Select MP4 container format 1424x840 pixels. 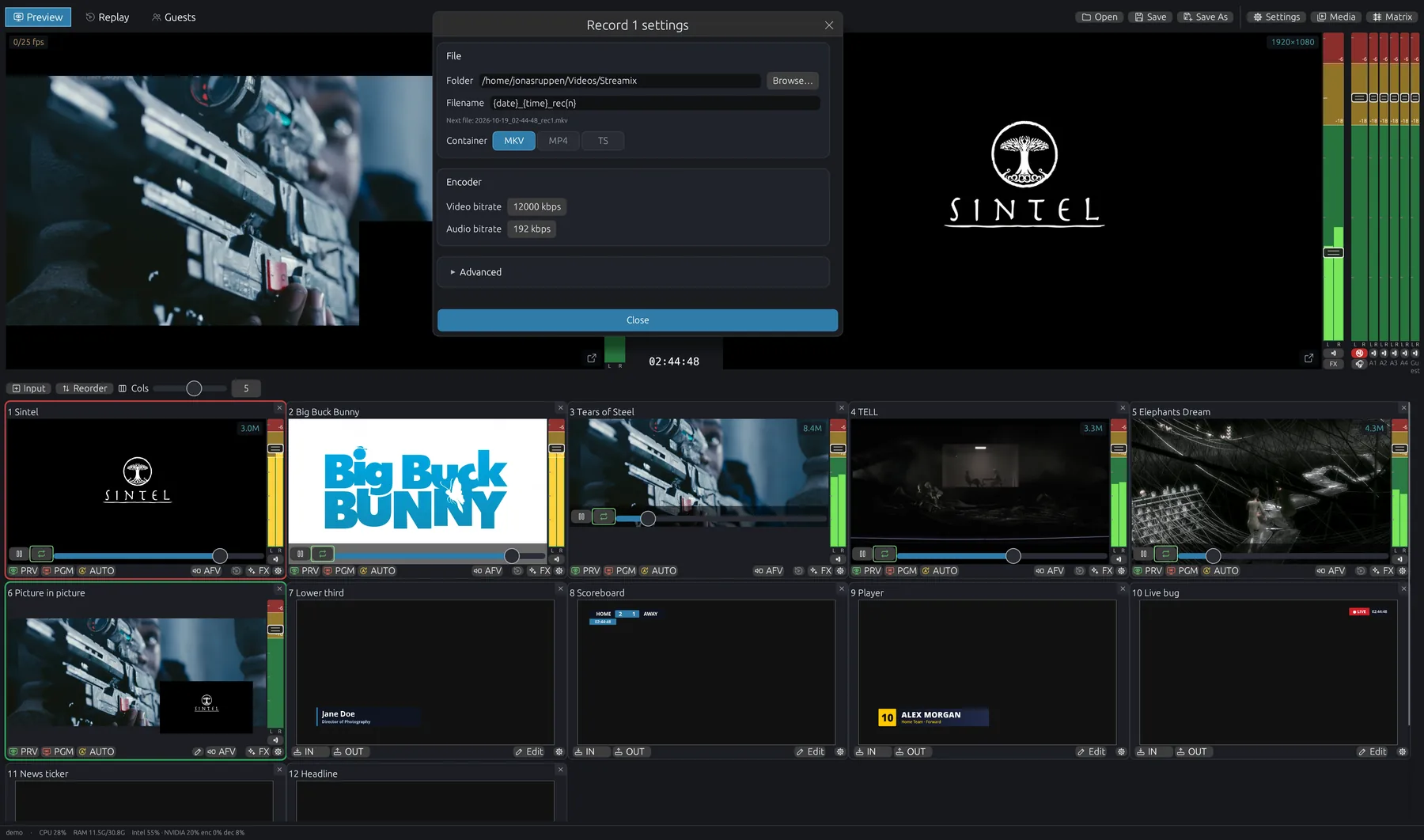tap(559, 141)
